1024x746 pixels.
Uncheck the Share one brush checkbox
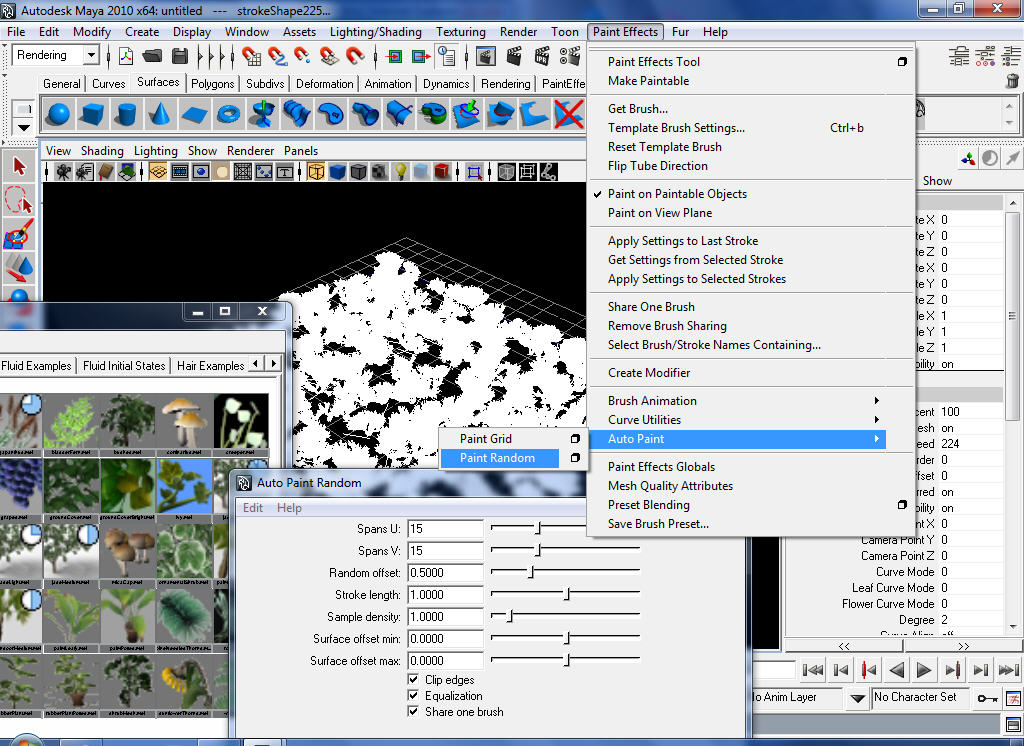[413, 711]
